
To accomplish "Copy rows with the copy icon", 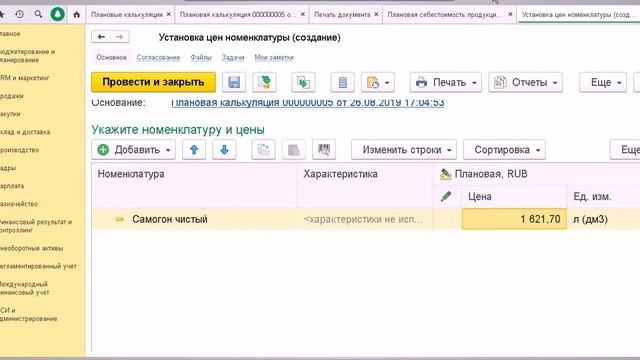I will (x=263, y=150).
